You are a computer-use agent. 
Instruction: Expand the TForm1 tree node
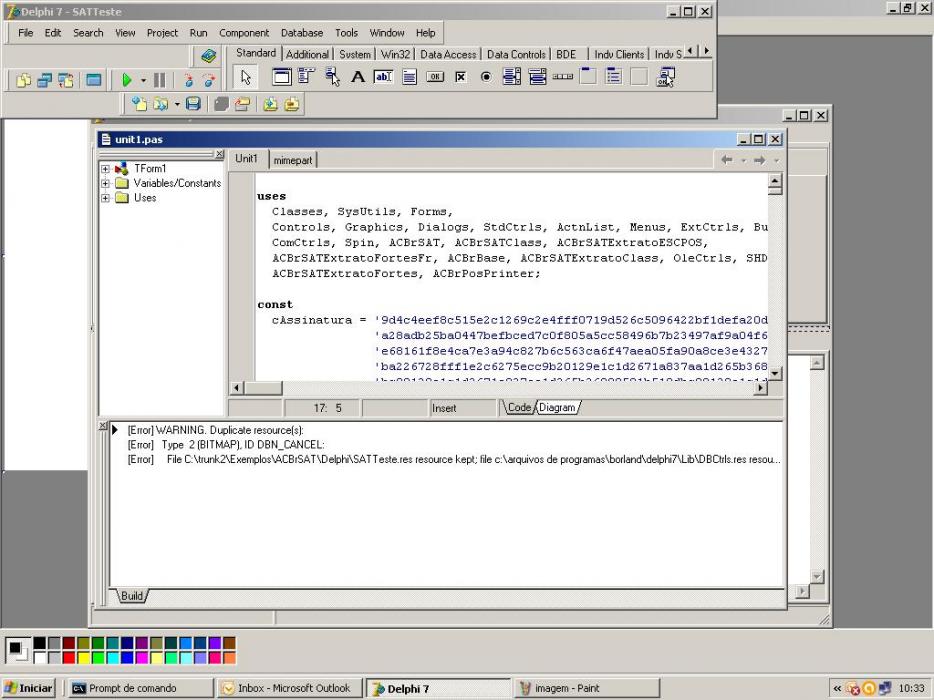pos(105,169)
